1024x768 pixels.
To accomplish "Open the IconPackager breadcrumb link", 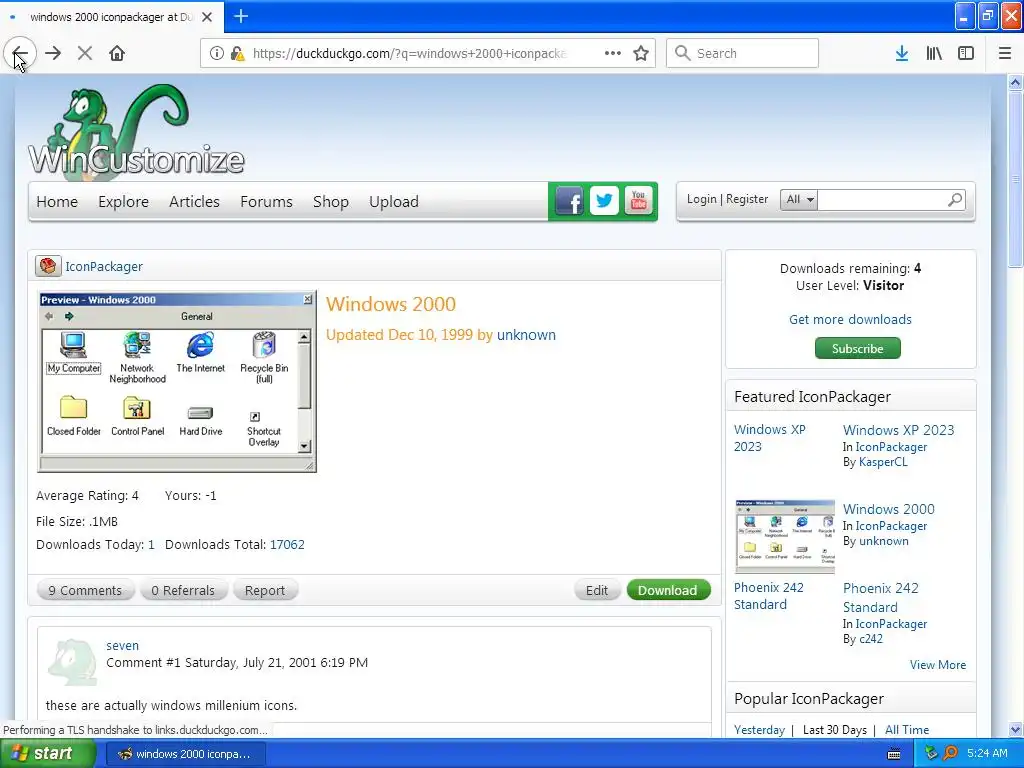I will [104, 266].
